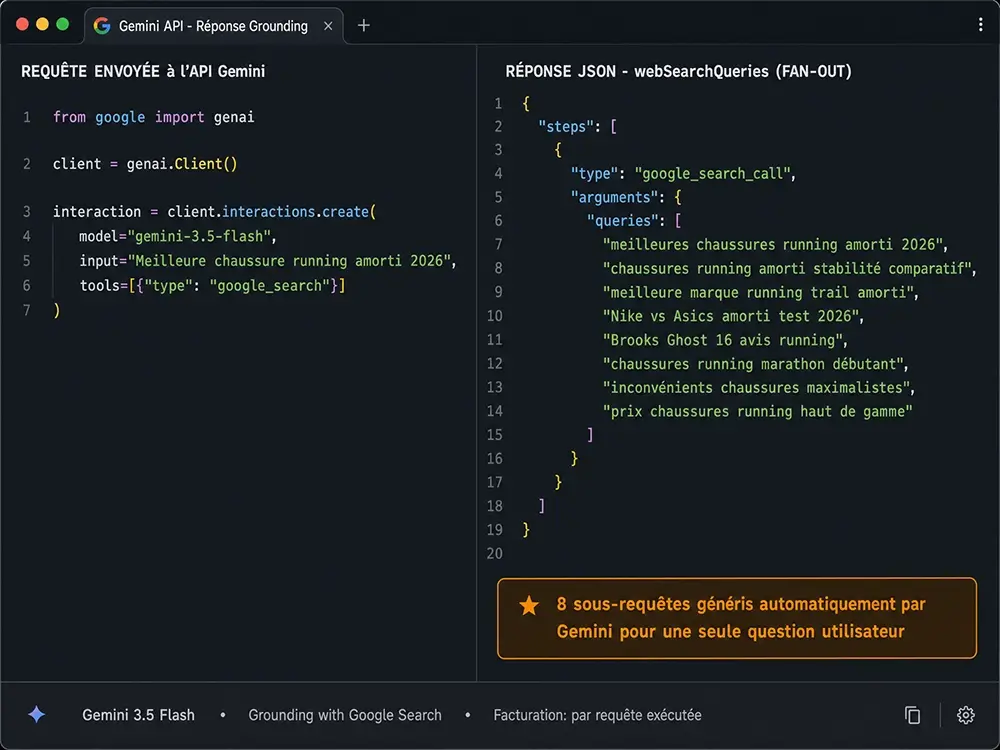Click the REQUÊTE ENVOYÉE à l'API Gemini heading

tap(143, 71)
